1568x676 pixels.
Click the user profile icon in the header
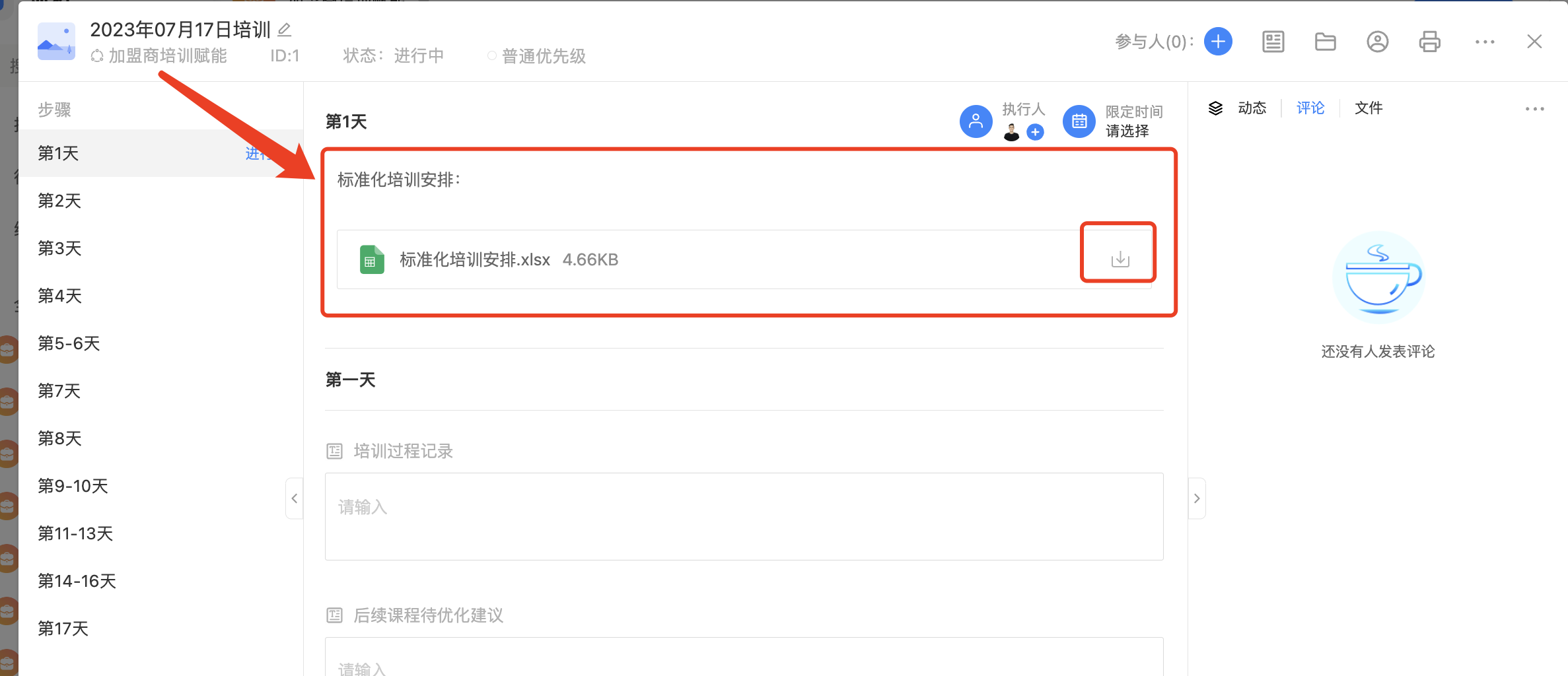coord(1377,42)
